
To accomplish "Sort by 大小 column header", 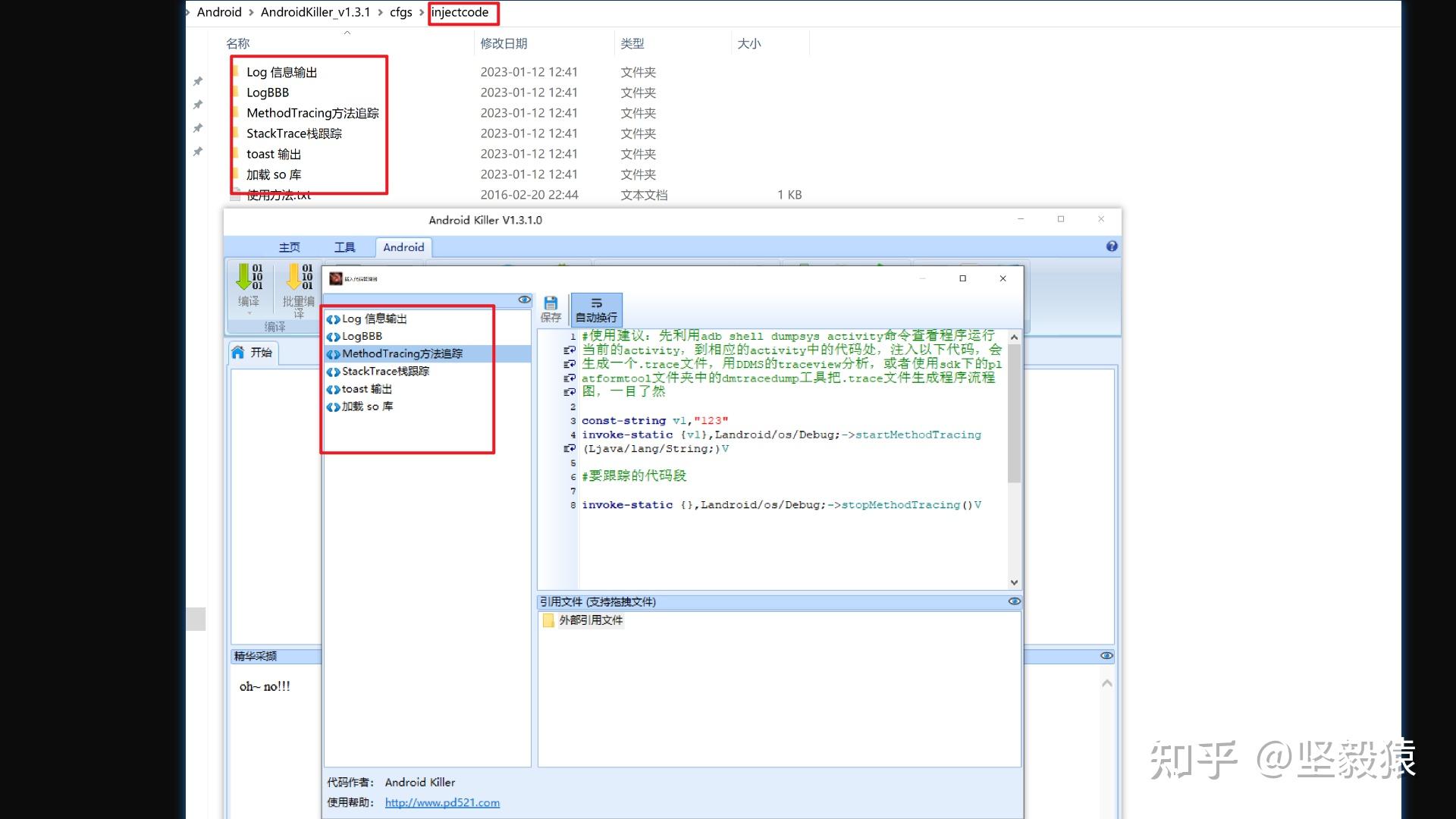I will point(749,44).
